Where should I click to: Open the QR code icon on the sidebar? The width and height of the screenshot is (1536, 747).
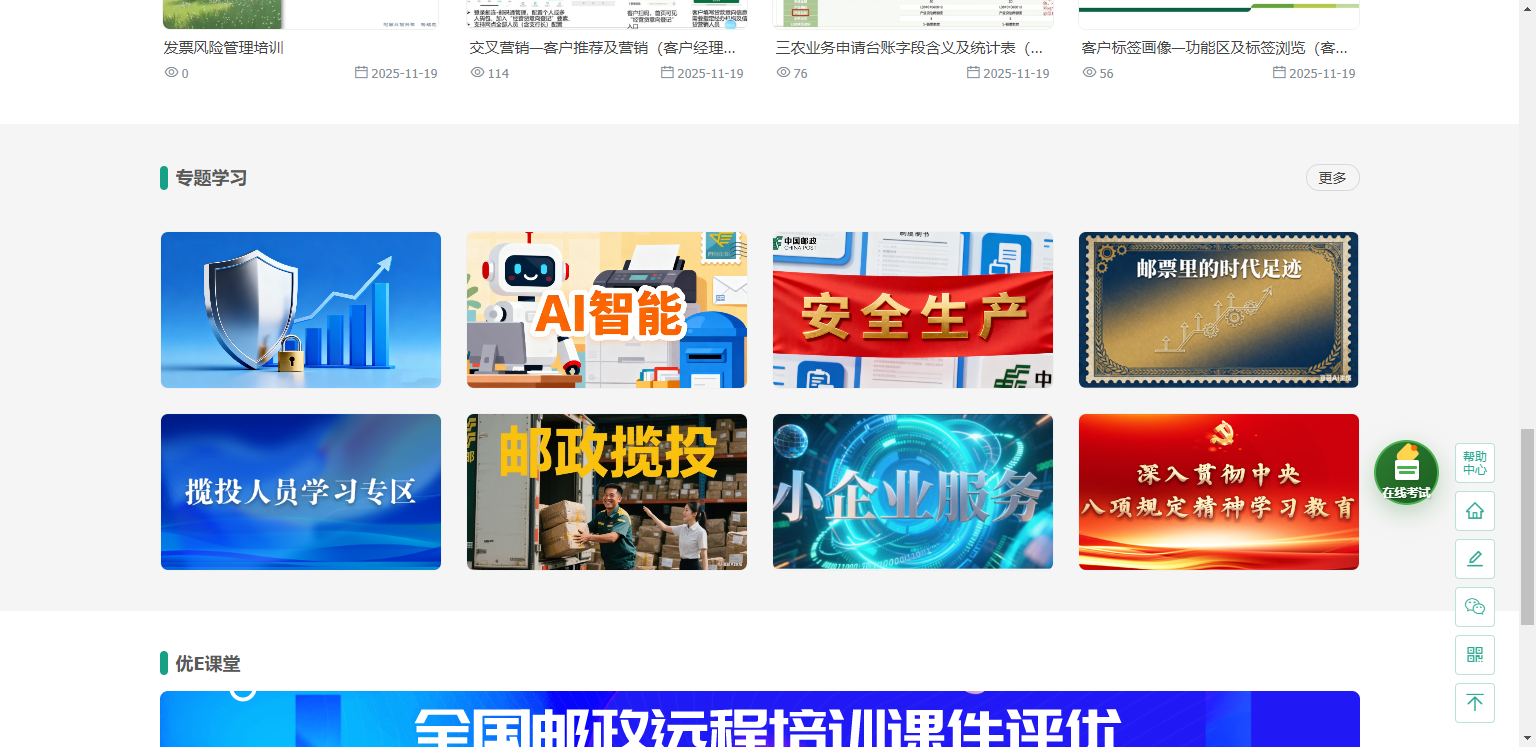coord(1475,655)
